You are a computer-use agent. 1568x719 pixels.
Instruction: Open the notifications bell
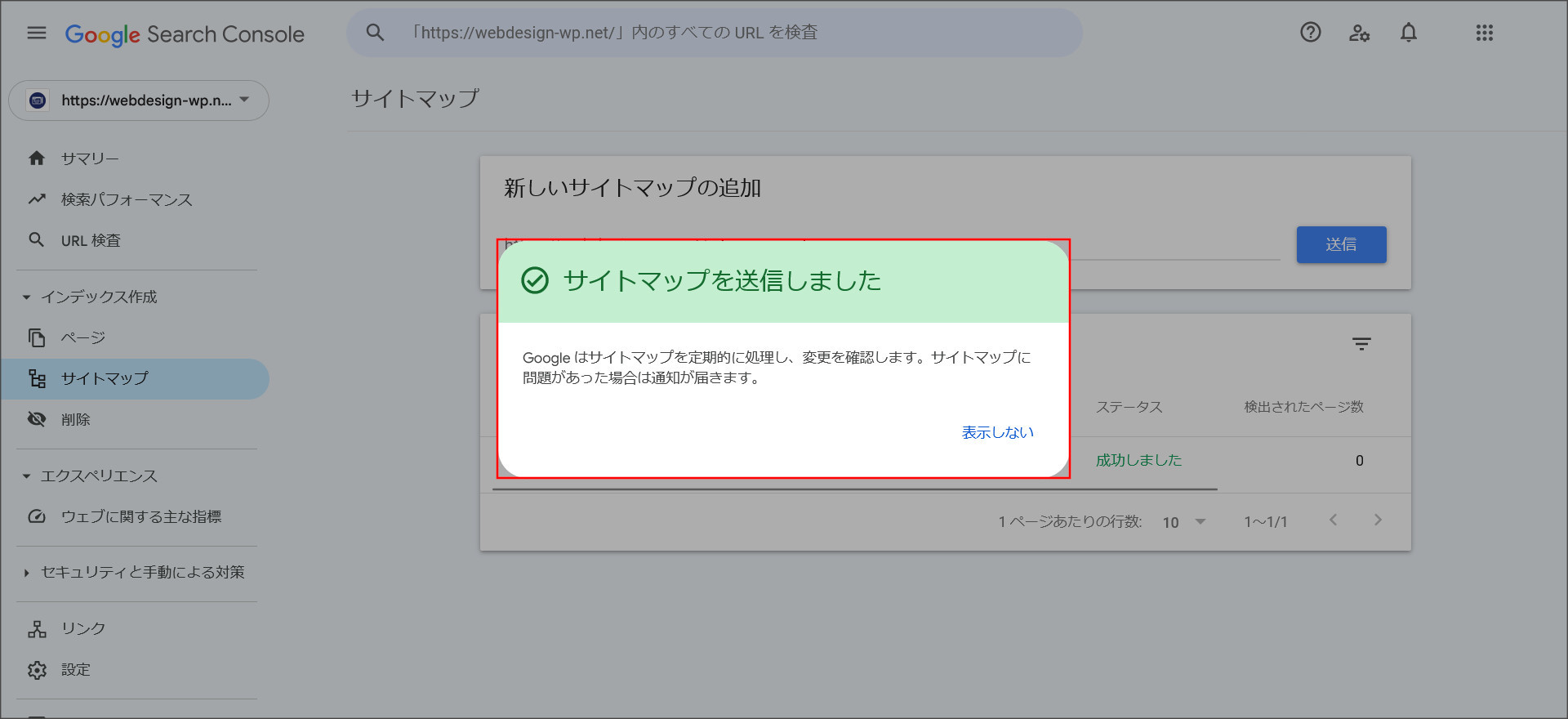(x=1409, y=33)
